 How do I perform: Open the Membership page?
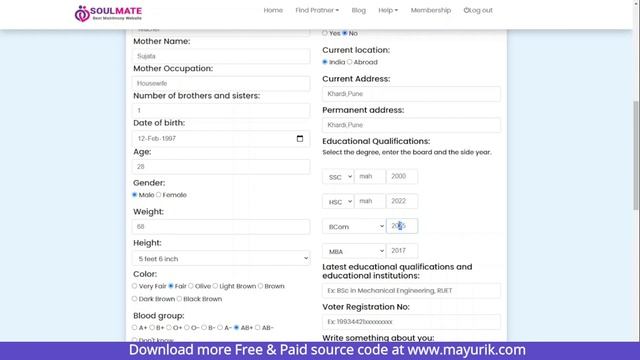[431, 10]
